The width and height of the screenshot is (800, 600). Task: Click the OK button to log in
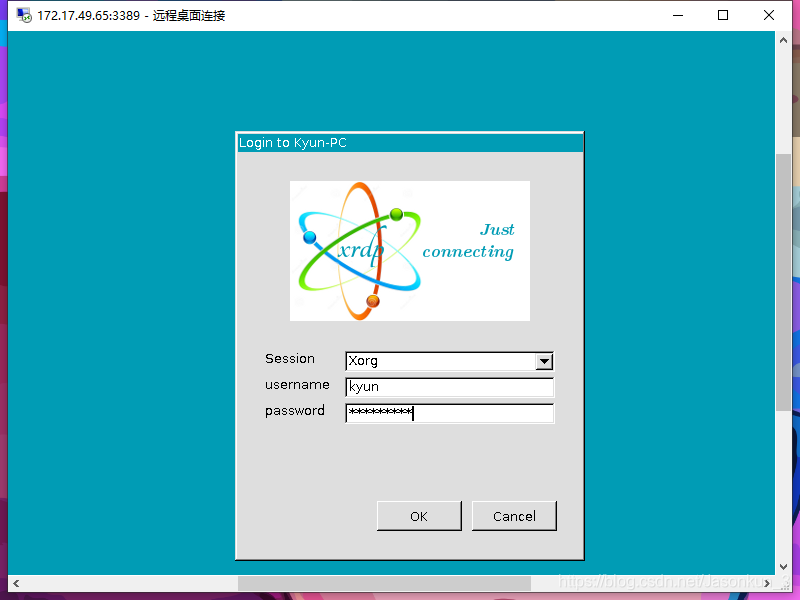[x=419, y=516]
